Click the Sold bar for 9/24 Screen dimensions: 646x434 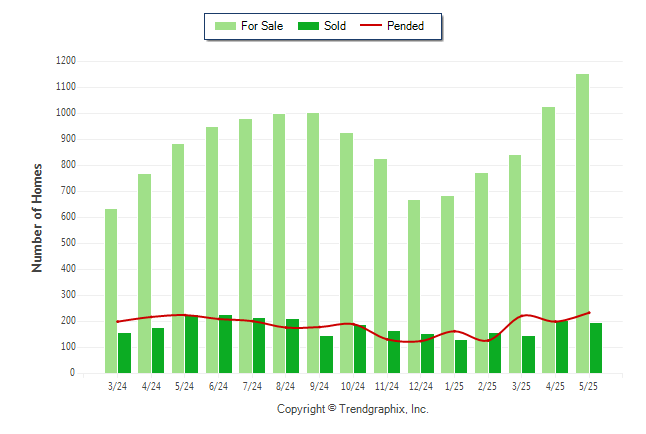[x=327, y=354]
